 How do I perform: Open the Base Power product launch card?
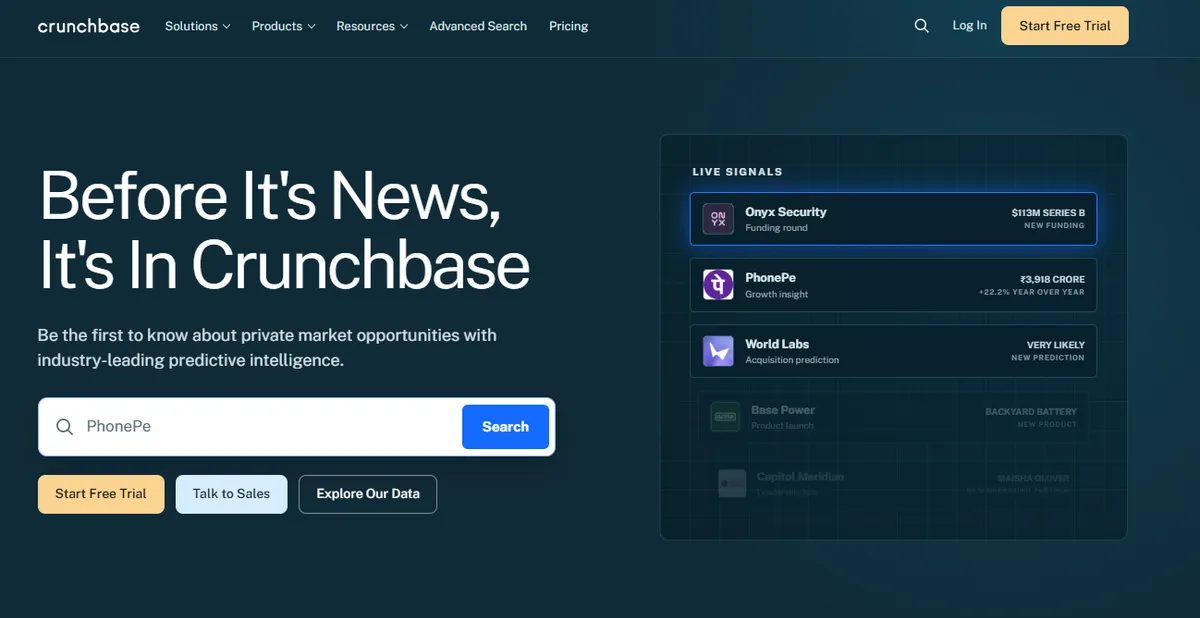click(x=893, y=417)
